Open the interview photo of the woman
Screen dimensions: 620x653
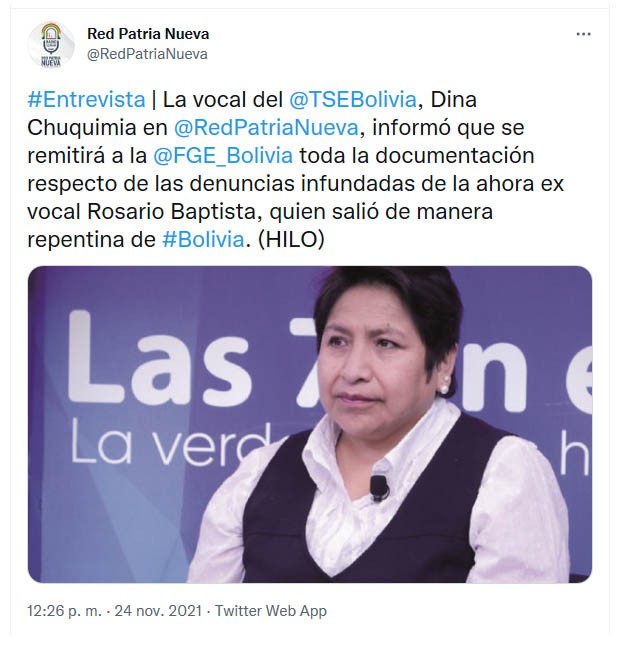pyautogui.click(x=310, y=424)
